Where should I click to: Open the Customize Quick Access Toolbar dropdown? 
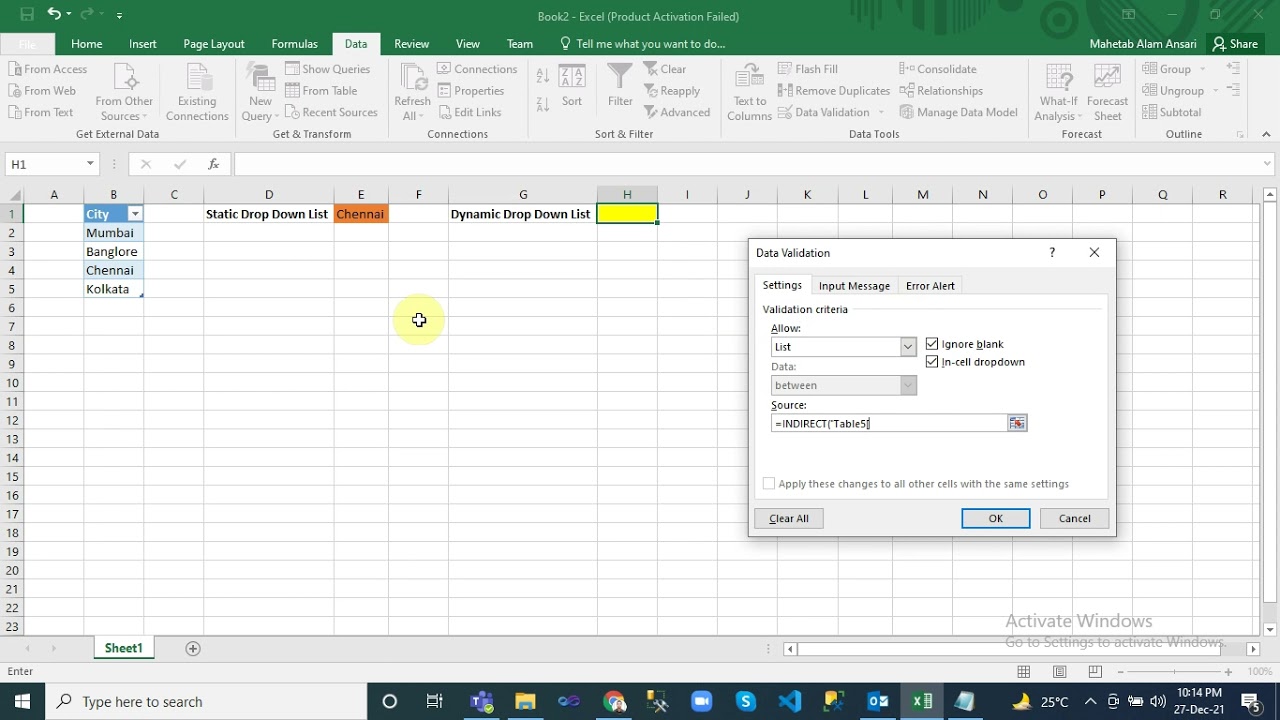tap(119, 16)
